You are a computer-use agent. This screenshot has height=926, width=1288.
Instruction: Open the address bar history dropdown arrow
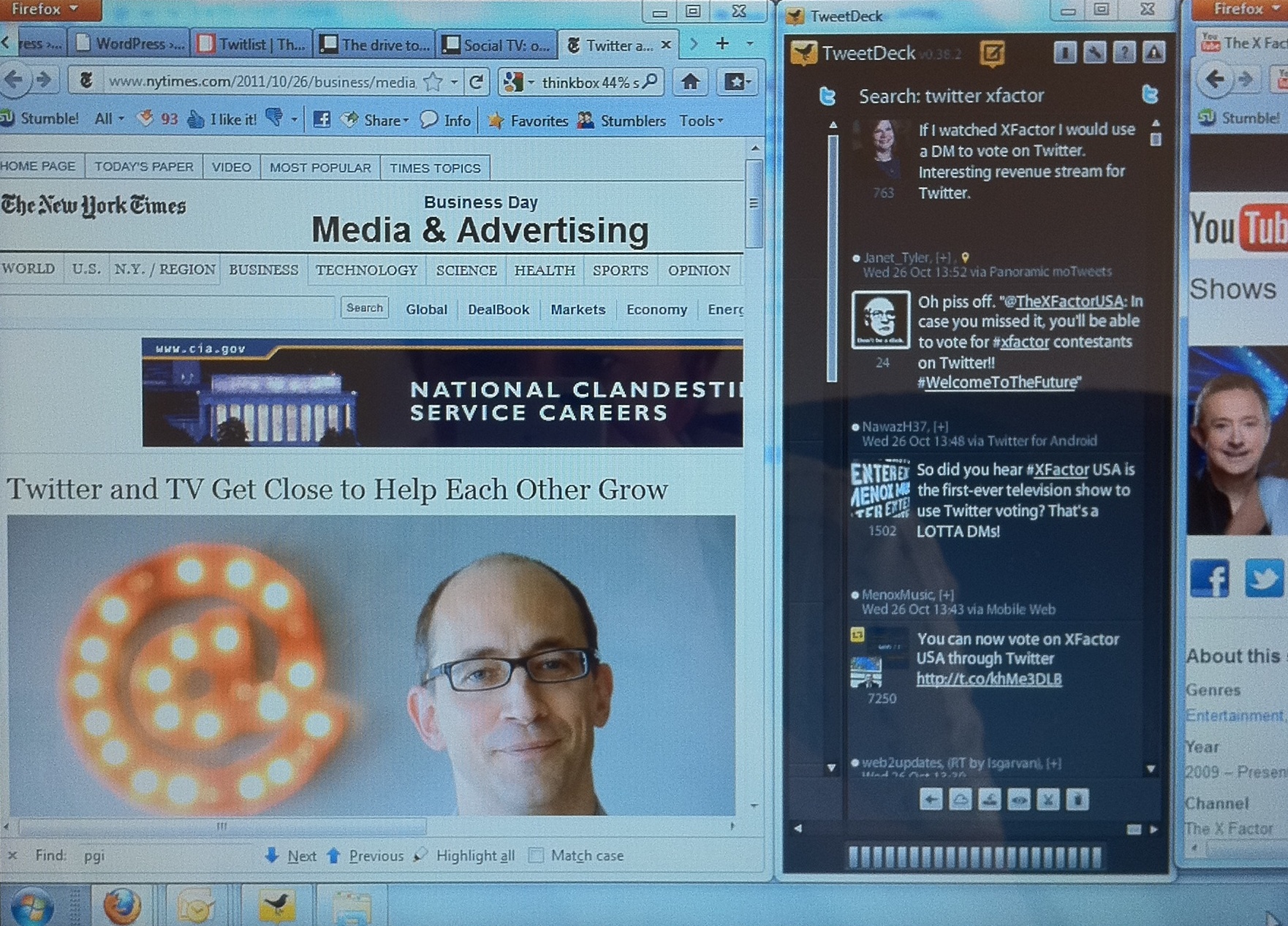tap(454, 82)
